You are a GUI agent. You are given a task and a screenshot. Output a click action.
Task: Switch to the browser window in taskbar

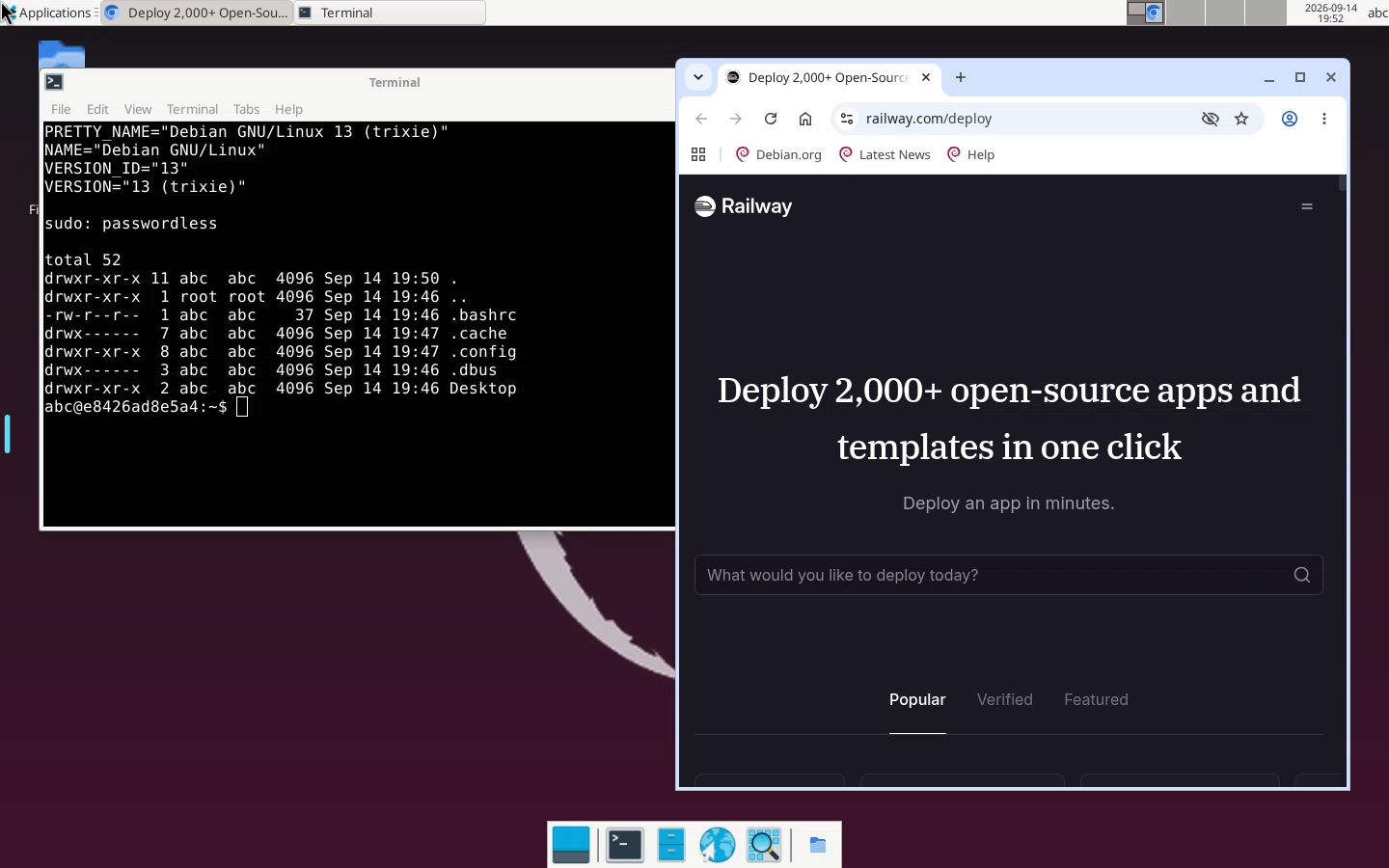[x=197, y=13]
